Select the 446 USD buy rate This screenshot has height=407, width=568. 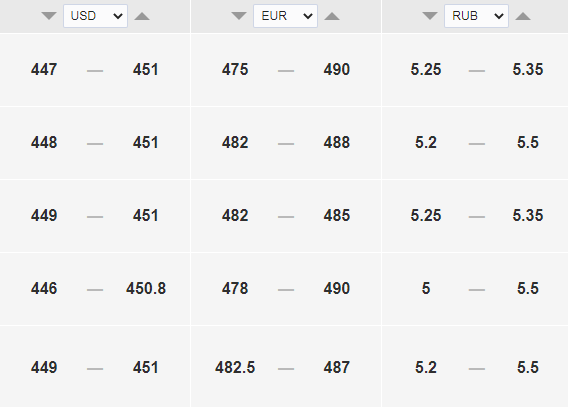(44, 289)
